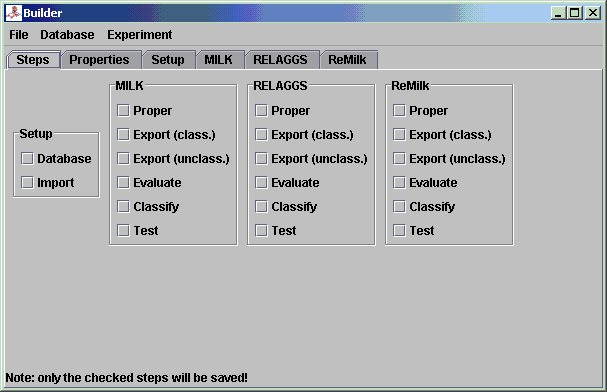The width and height of the screenshot is (607, 392).
Task: Select the Steps tab
Action: pyautogui.click(x=33, y=60)
